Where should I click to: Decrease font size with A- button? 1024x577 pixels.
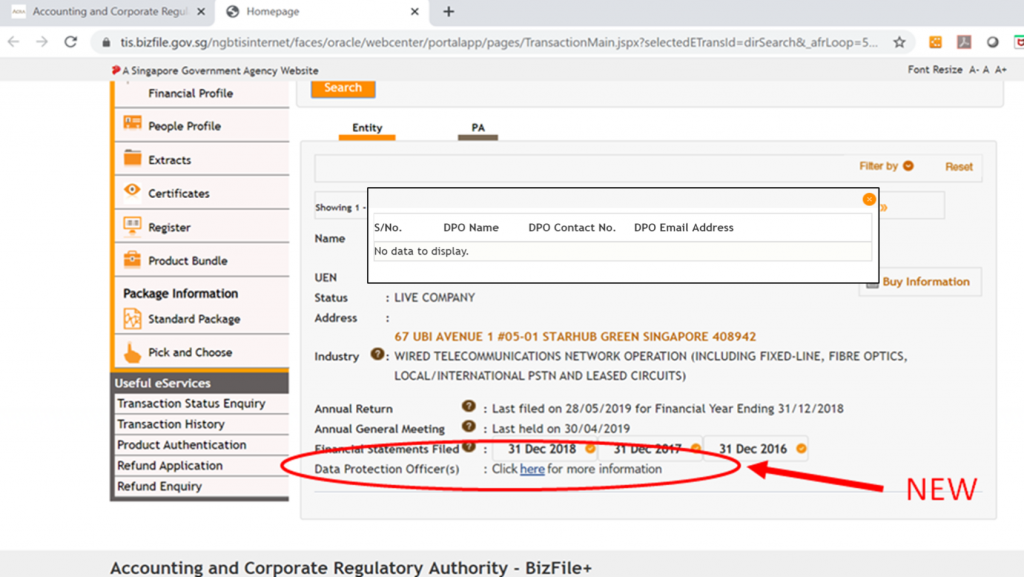pyautogui.click(x=974, y=70)
